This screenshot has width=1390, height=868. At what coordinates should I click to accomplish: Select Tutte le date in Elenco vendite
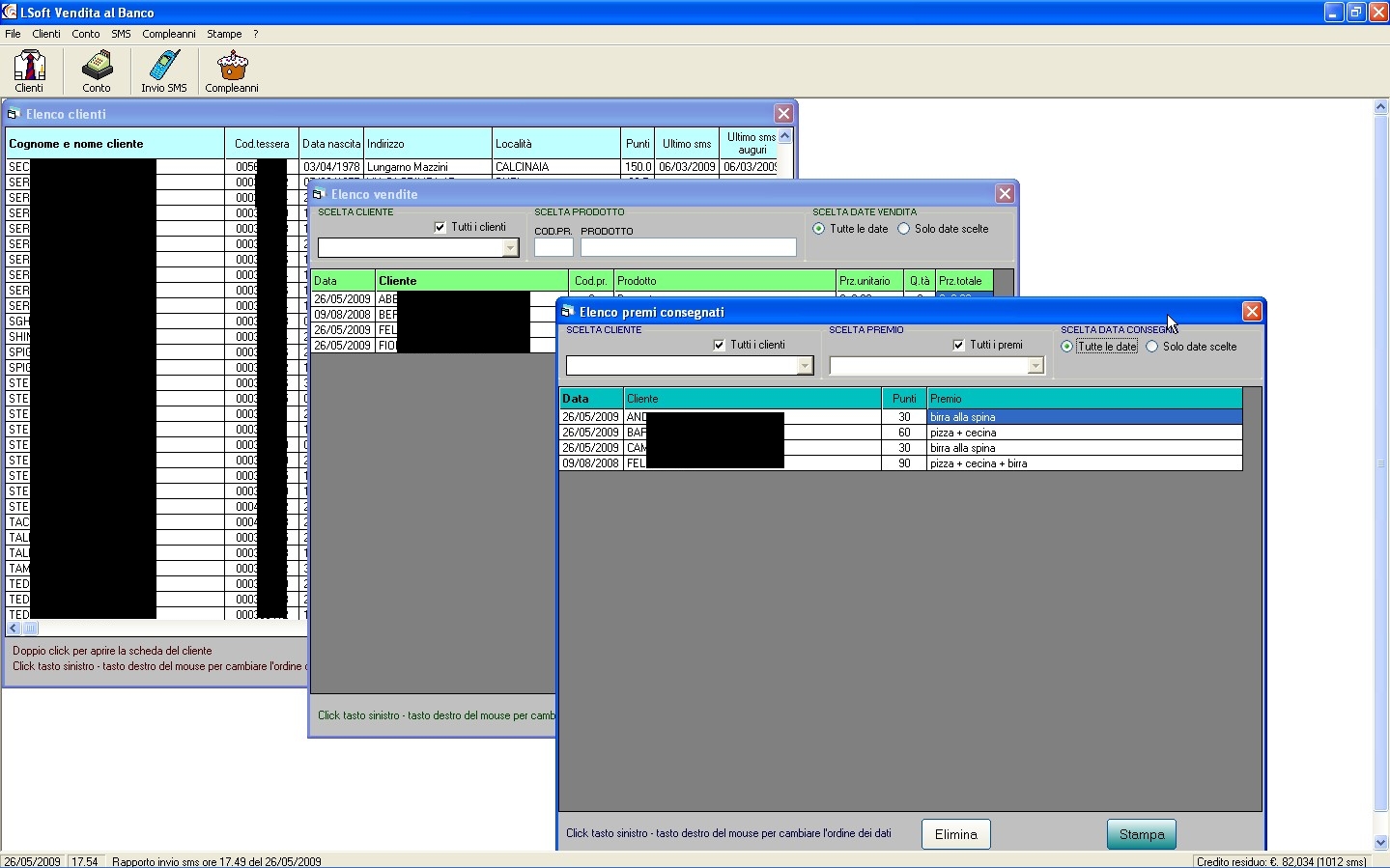coord(819,229)
